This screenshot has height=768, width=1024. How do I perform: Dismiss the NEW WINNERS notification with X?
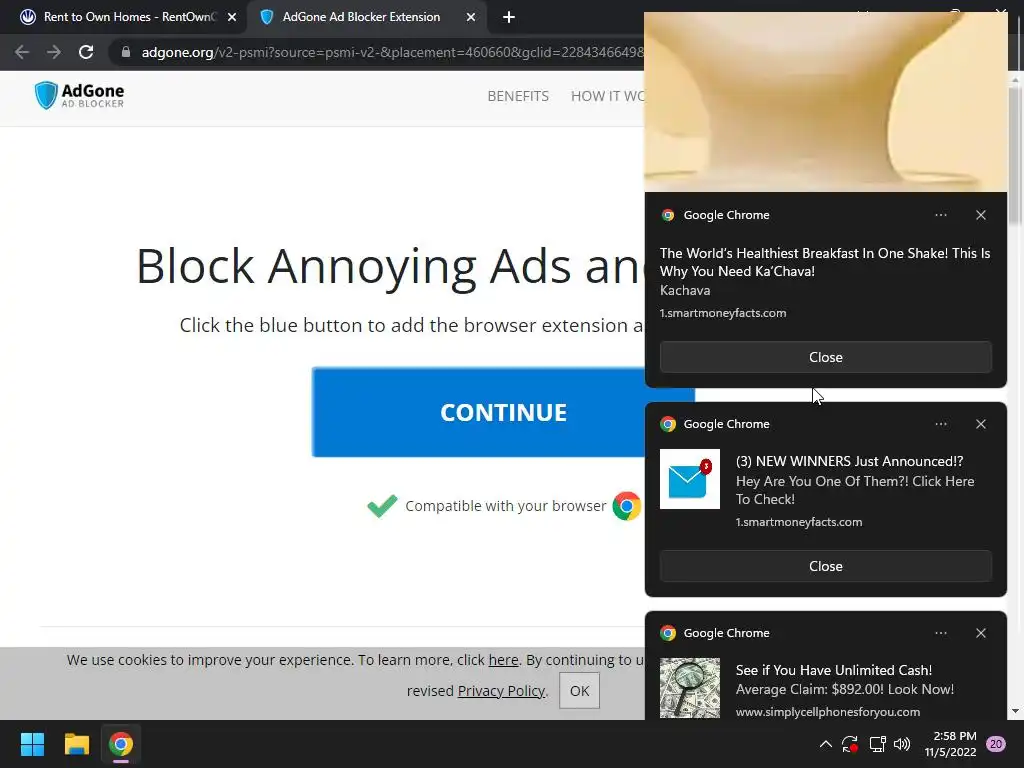click(981, 424)
